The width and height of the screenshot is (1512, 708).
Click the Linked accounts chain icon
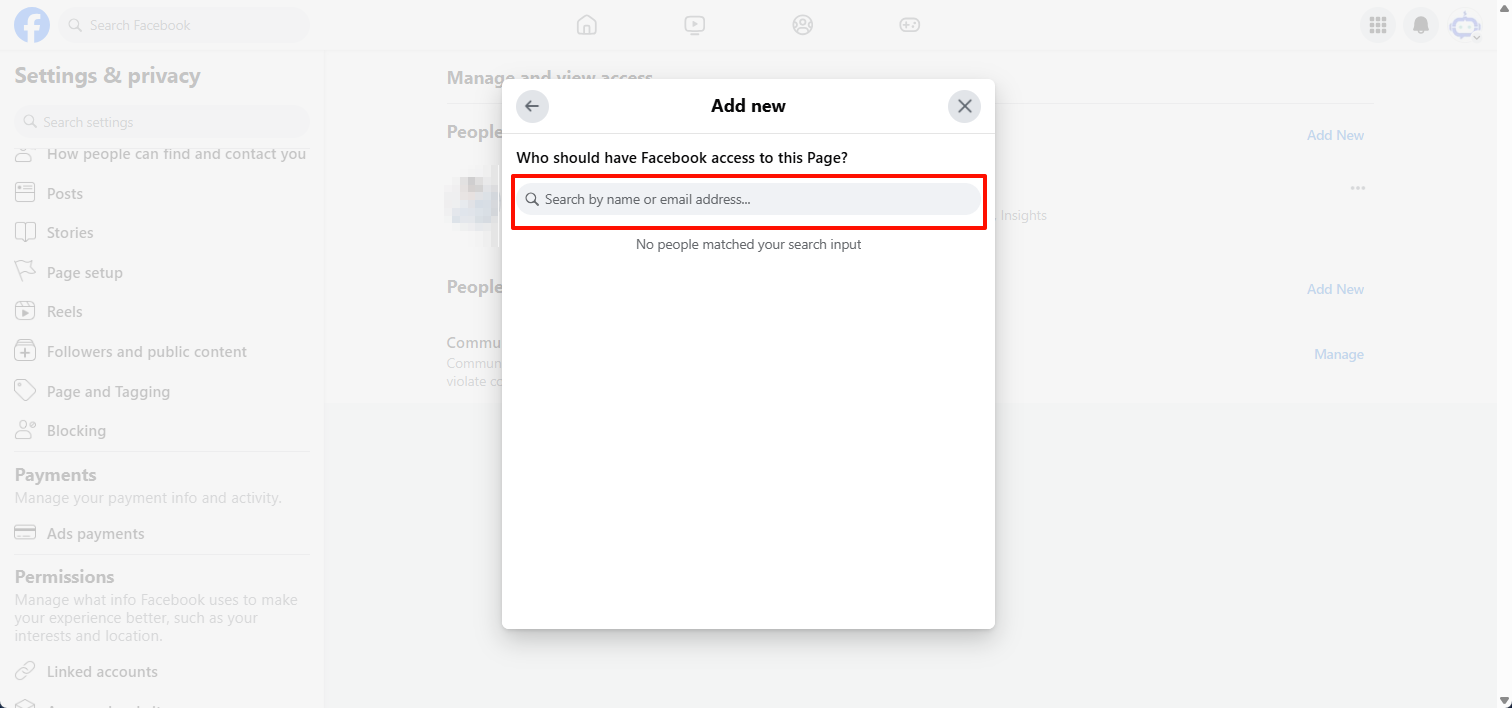26,671
